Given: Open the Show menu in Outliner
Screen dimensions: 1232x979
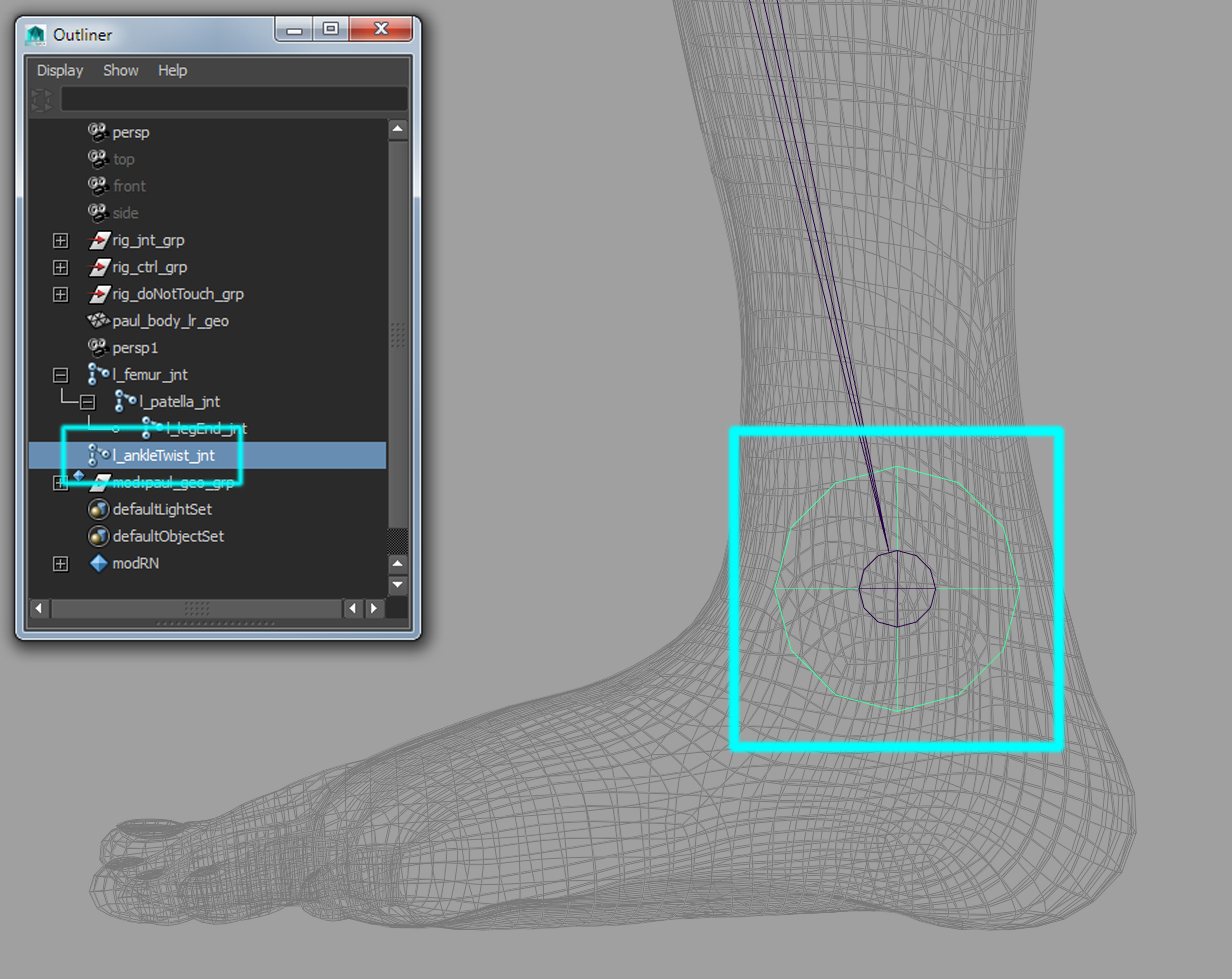Looking at the screenshot, I should coord(121,70).
